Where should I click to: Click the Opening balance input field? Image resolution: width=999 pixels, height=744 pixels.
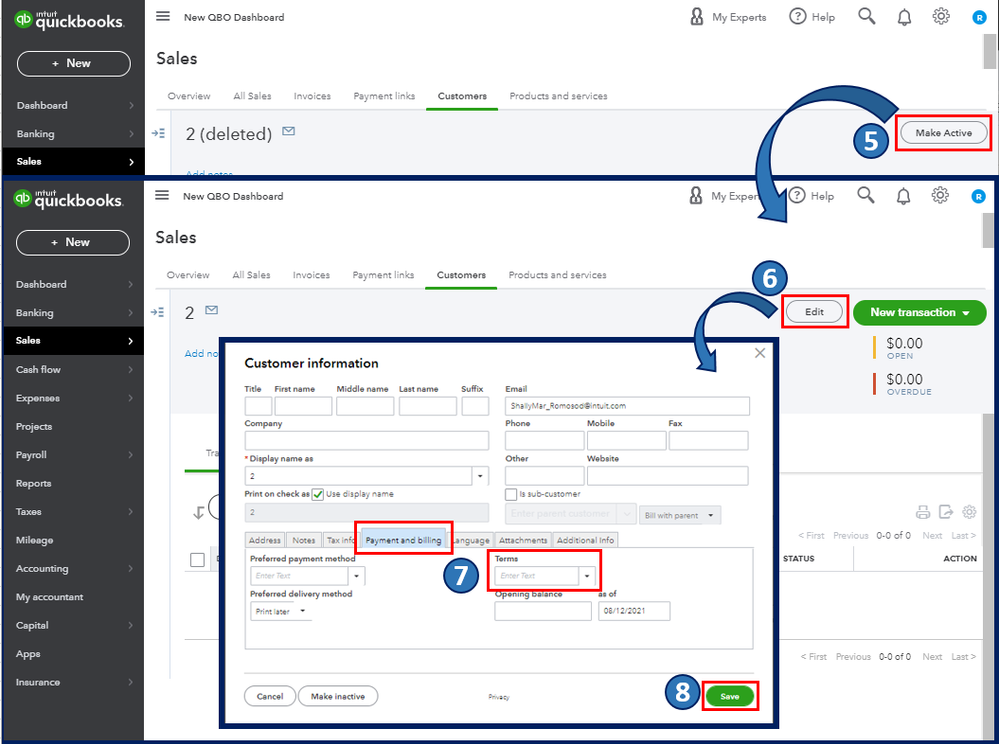point(543,612)
